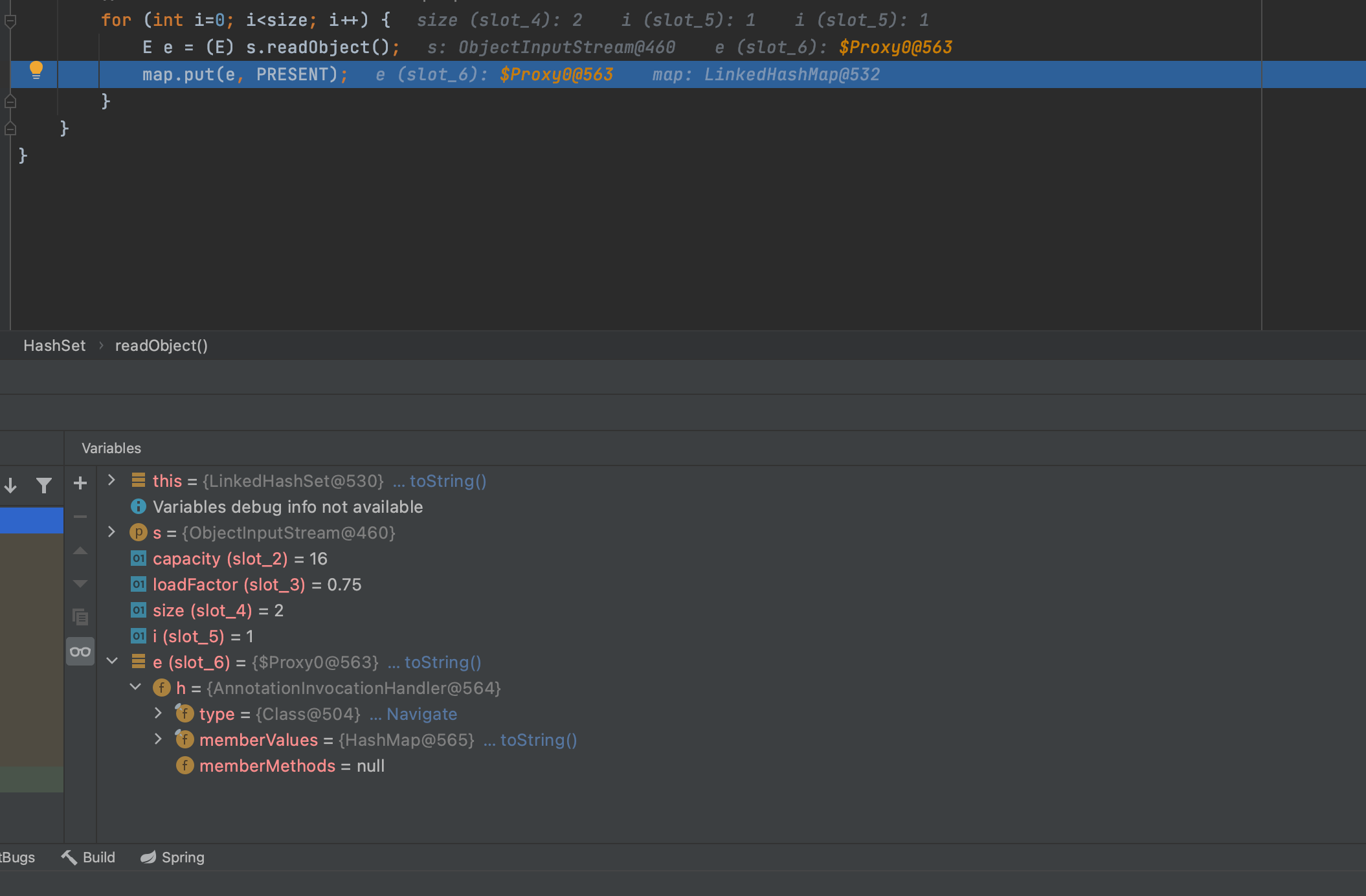Click inline hint $Proxy0@563 on readObject line

[895, 47]
